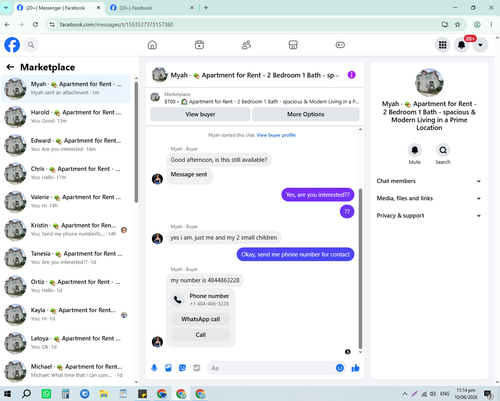Click the browser tab search dropdown
500x401 pixels.
(6, 8)
